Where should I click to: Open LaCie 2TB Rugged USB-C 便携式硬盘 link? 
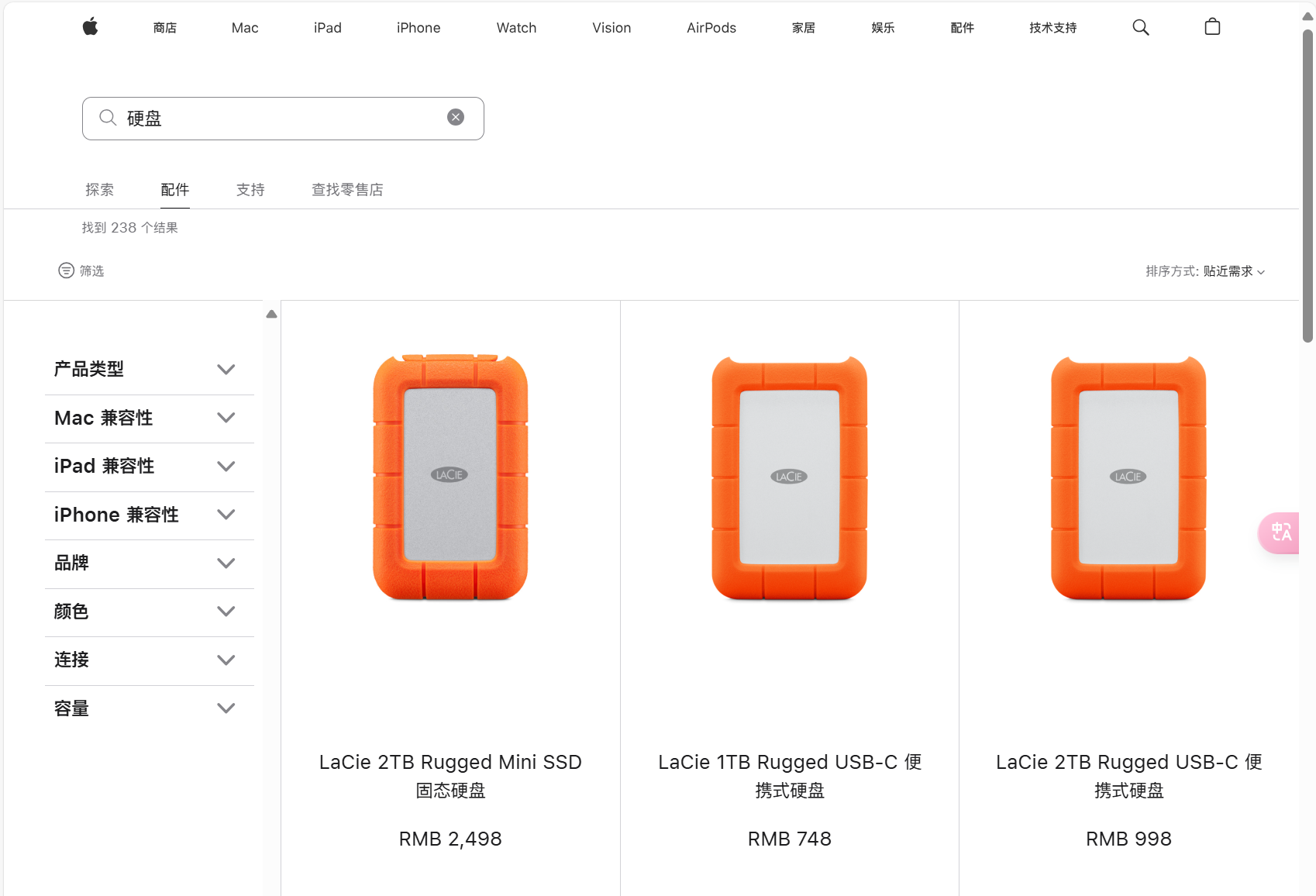tap(1129, 776)
